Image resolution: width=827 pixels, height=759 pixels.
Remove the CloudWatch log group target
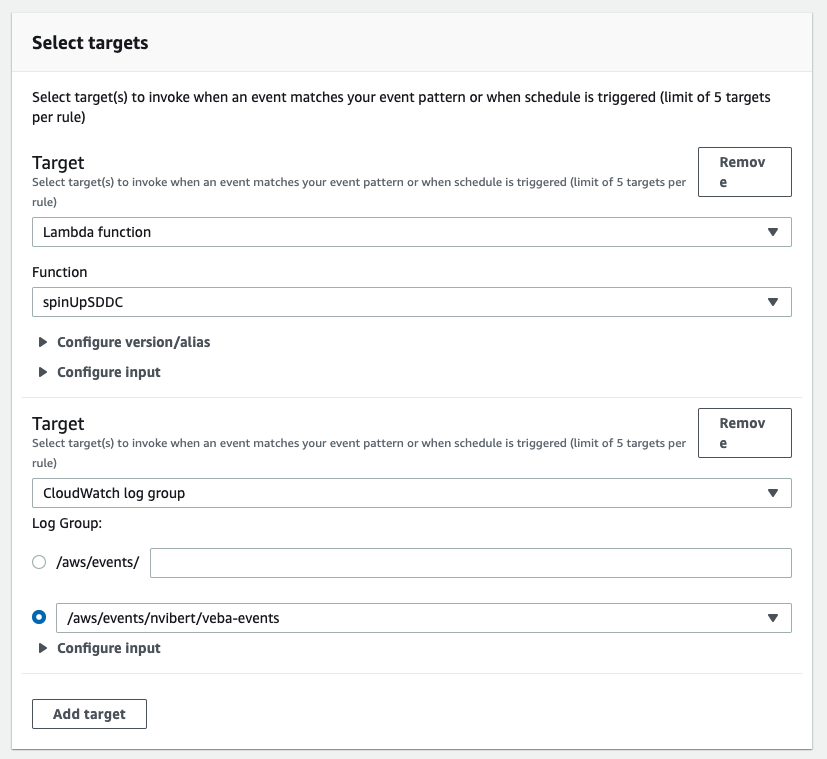[744, 433]
